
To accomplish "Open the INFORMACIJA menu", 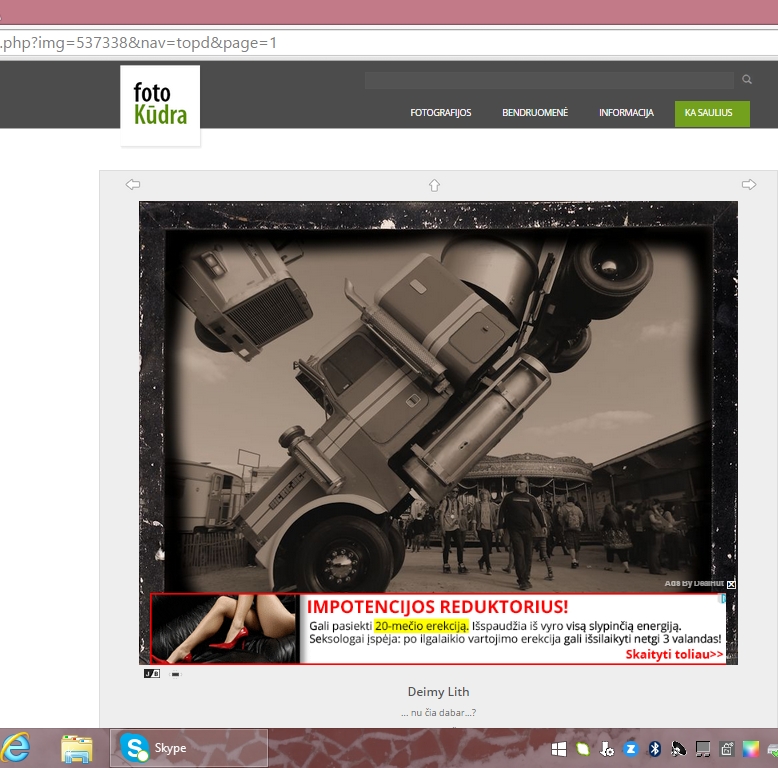I will point(626,113).
